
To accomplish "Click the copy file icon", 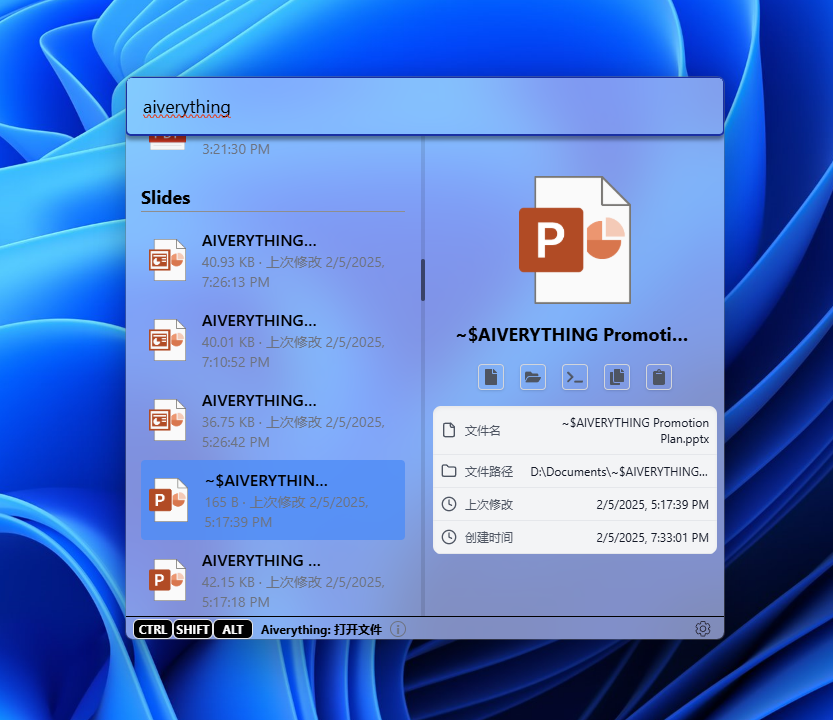I will coord(617,377).
